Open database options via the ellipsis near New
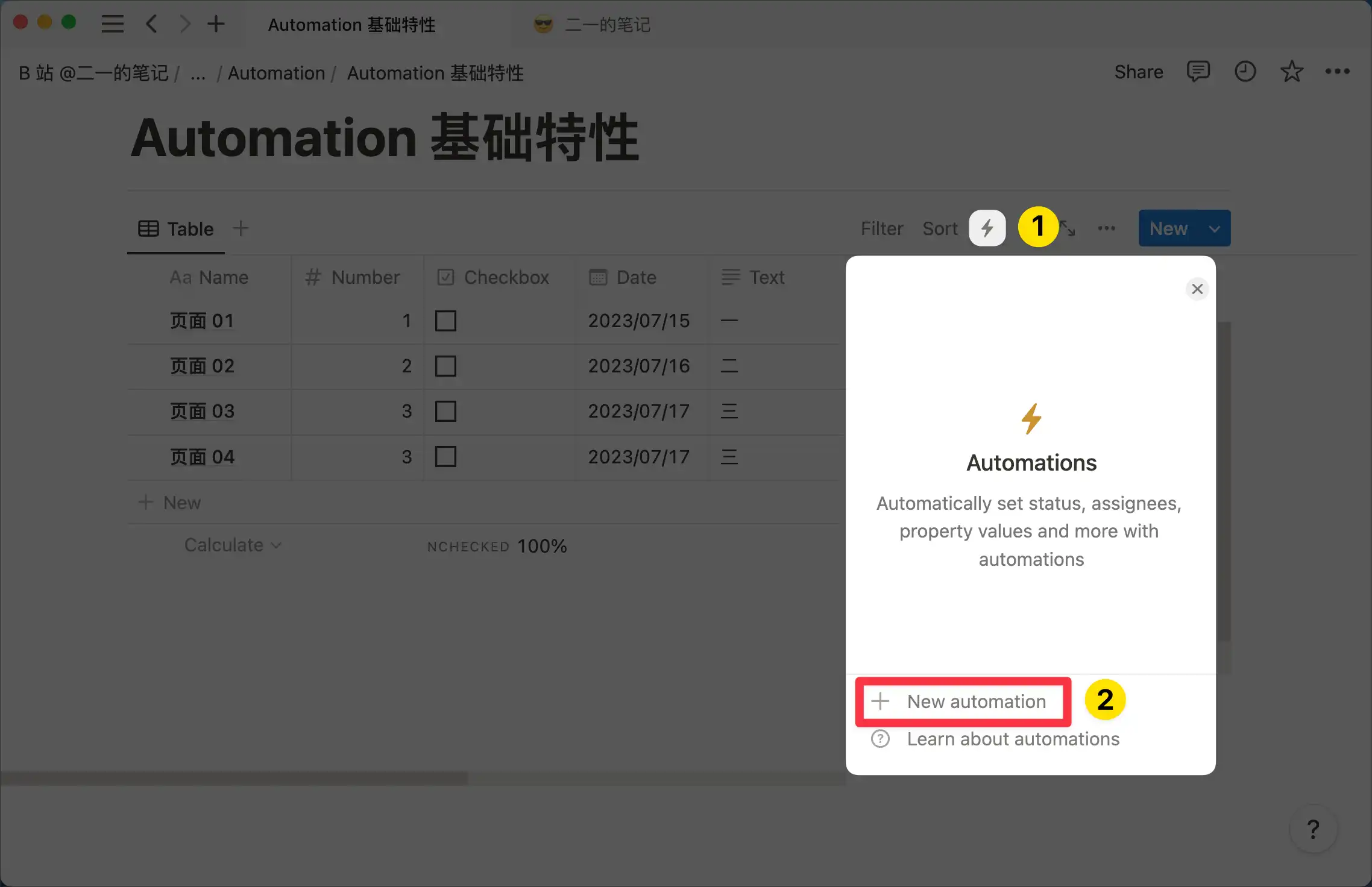 (x=1107, y=228)
